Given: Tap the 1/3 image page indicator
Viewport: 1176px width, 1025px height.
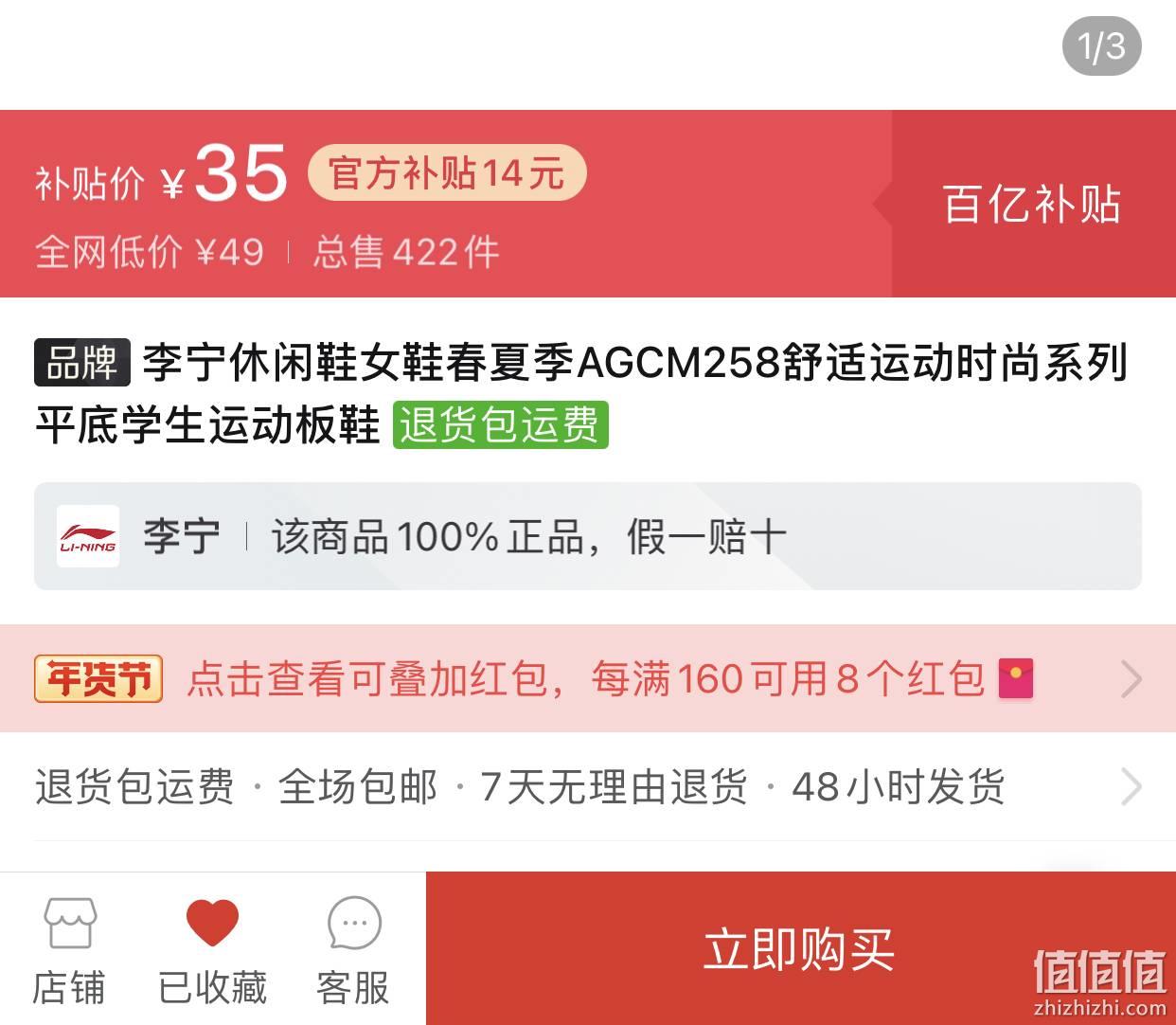Looking at the screenshot, I should tap(1101, 45).
